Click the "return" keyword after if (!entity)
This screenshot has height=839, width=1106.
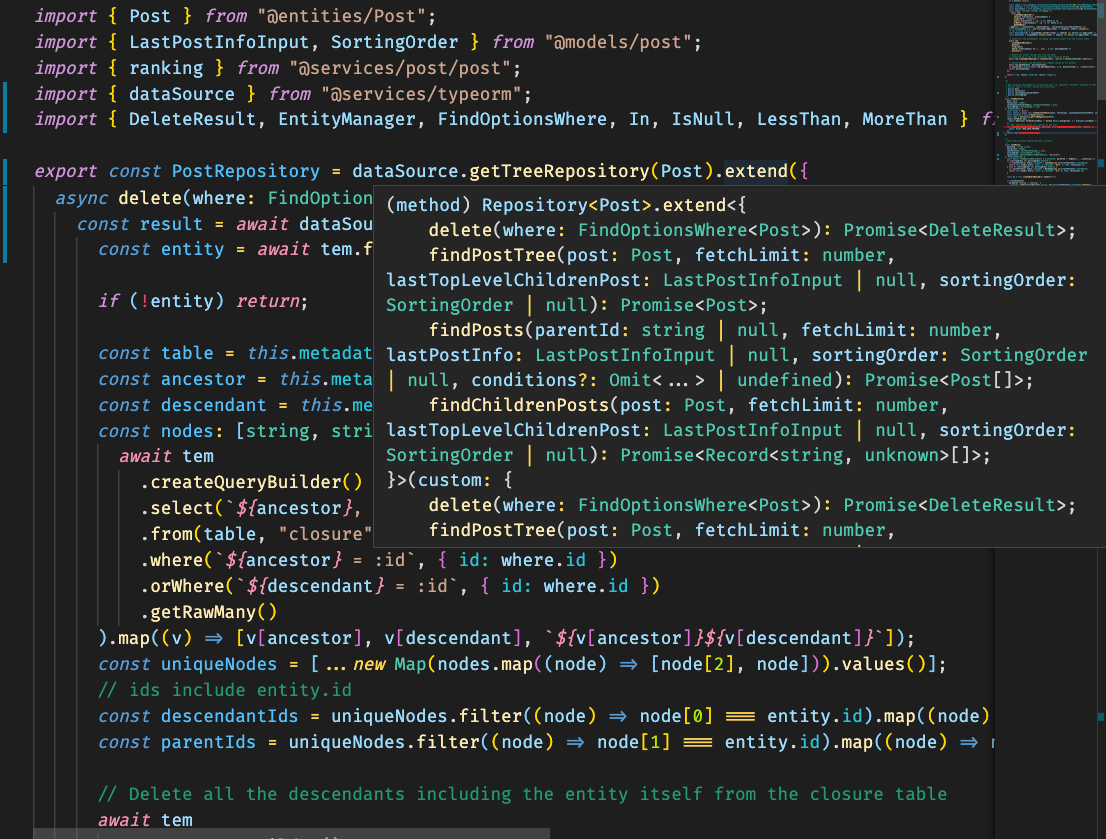pyautogui.click(x=267, y=301)
